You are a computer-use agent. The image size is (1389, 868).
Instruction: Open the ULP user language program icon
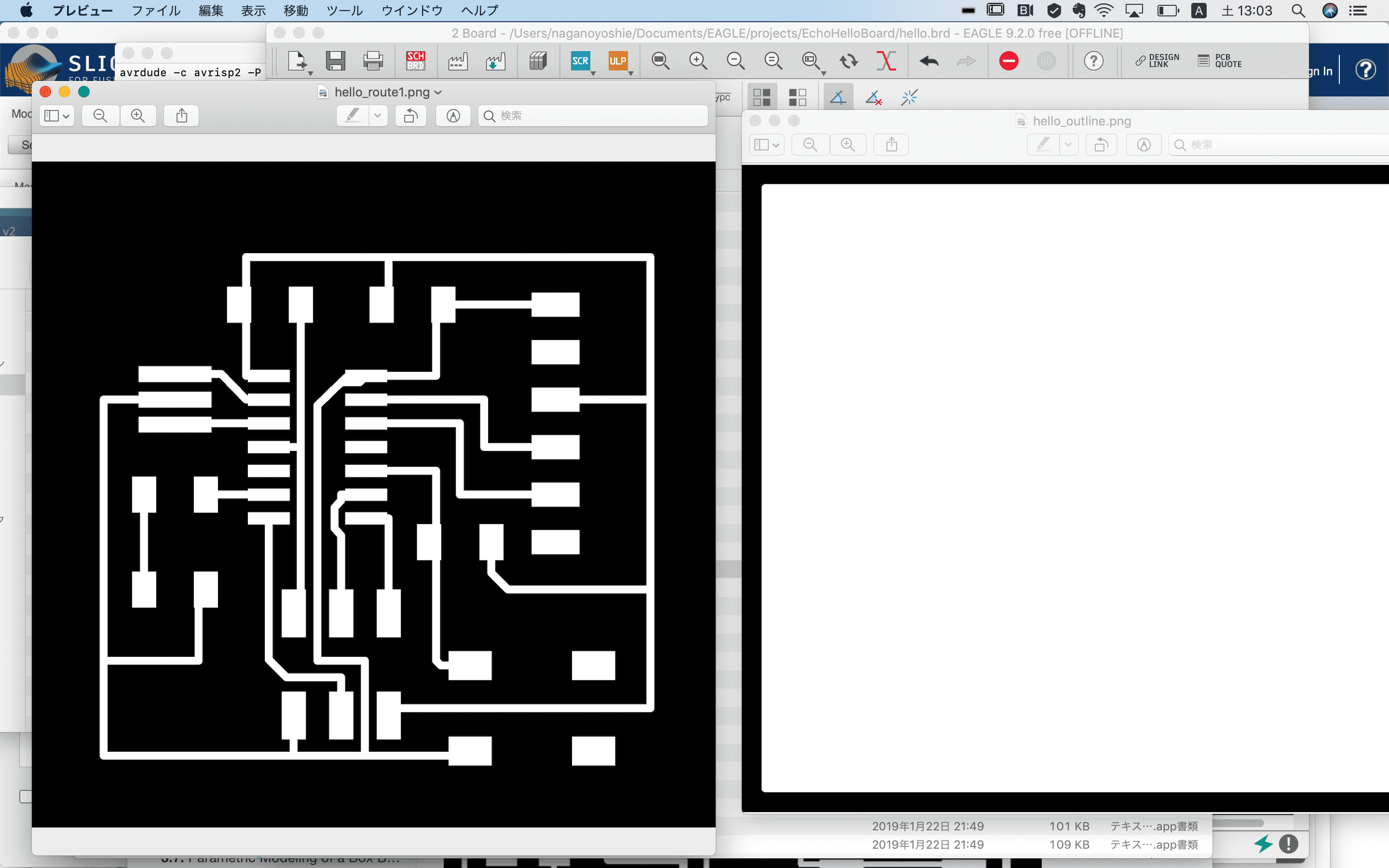click(618, 60)
